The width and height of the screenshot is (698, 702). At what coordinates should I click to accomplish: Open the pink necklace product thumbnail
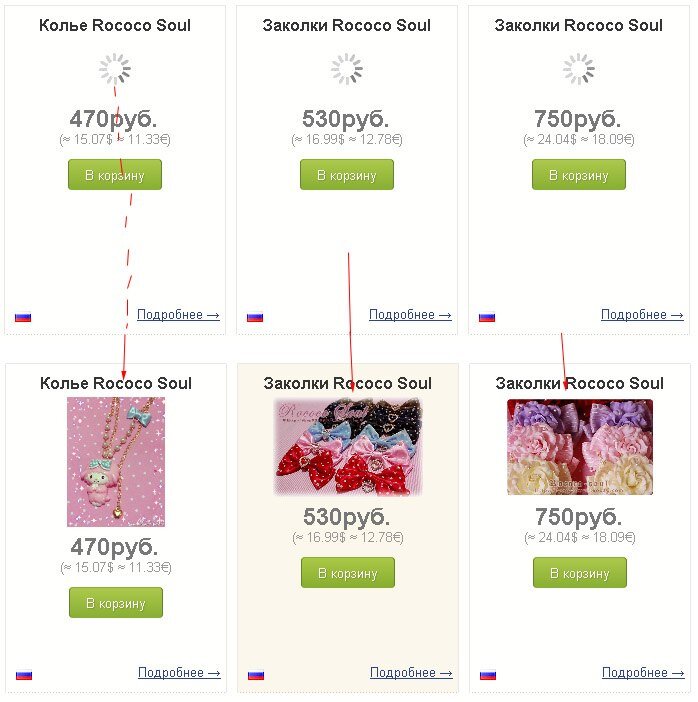coord(116,461)
